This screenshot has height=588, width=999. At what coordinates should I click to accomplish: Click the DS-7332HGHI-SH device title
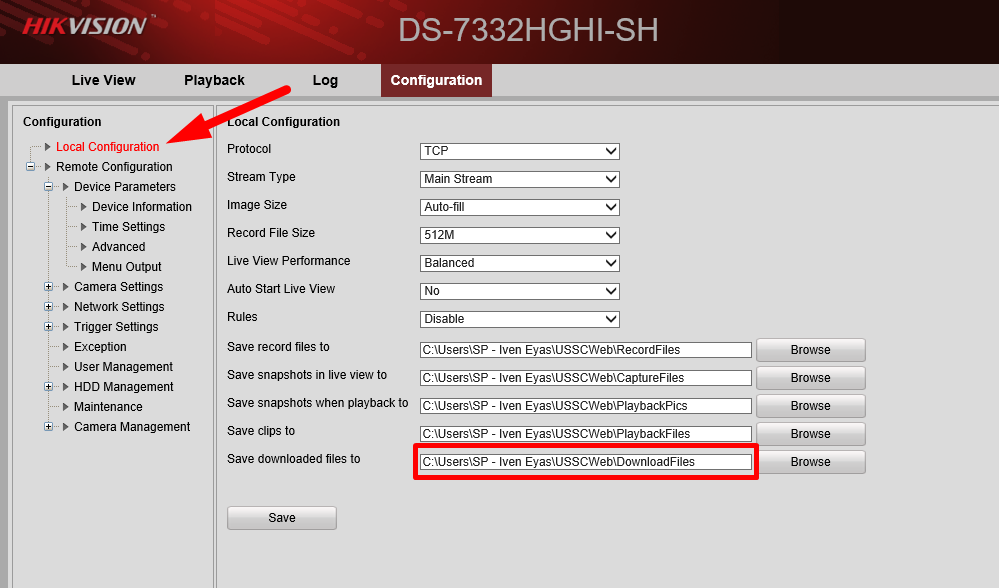click(x=528, y=30)
